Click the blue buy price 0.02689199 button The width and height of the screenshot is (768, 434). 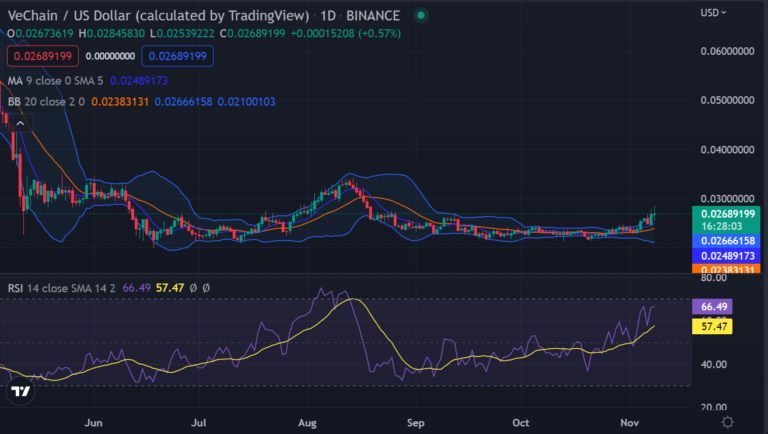(177, 56)
